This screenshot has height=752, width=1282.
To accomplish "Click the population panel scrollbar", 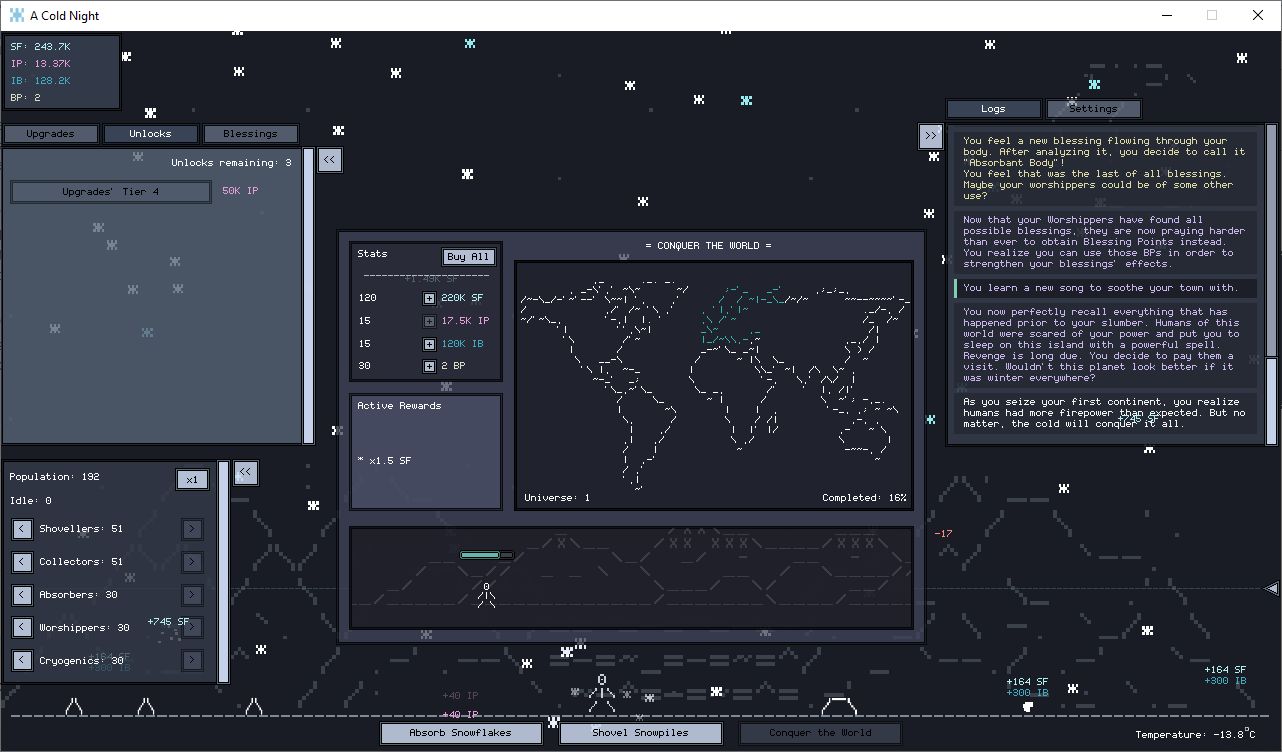I will coord(223,572).
